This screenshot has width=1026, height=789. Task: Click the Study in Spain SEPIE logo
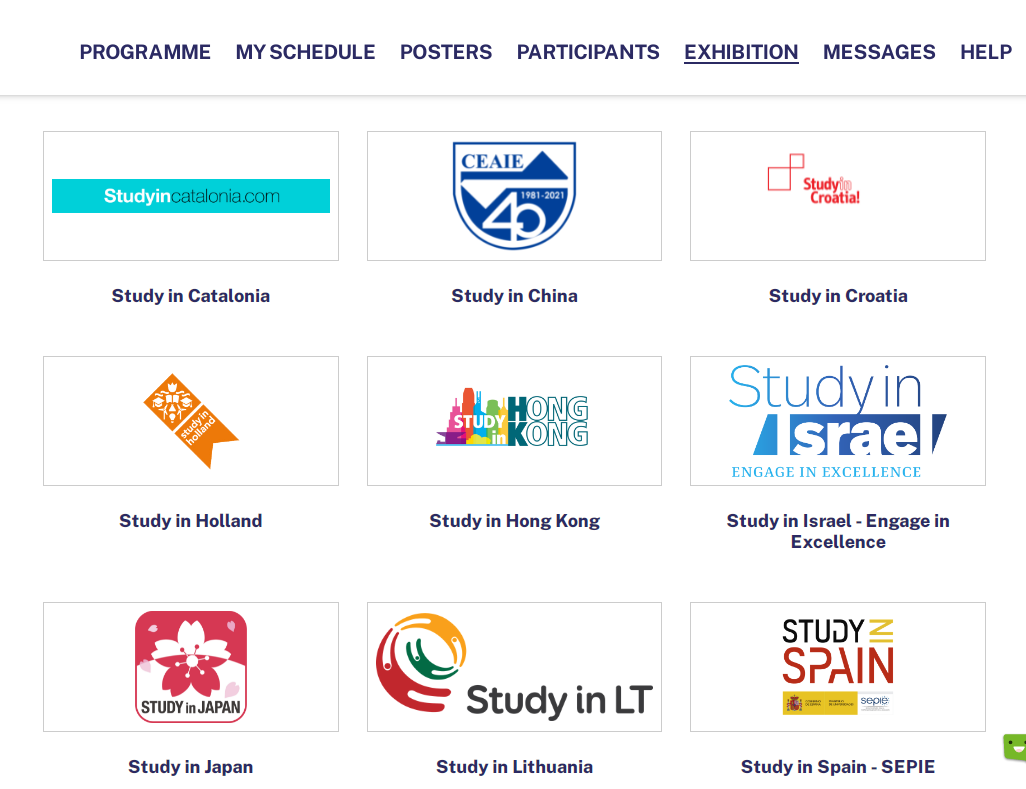pos(837,666)
